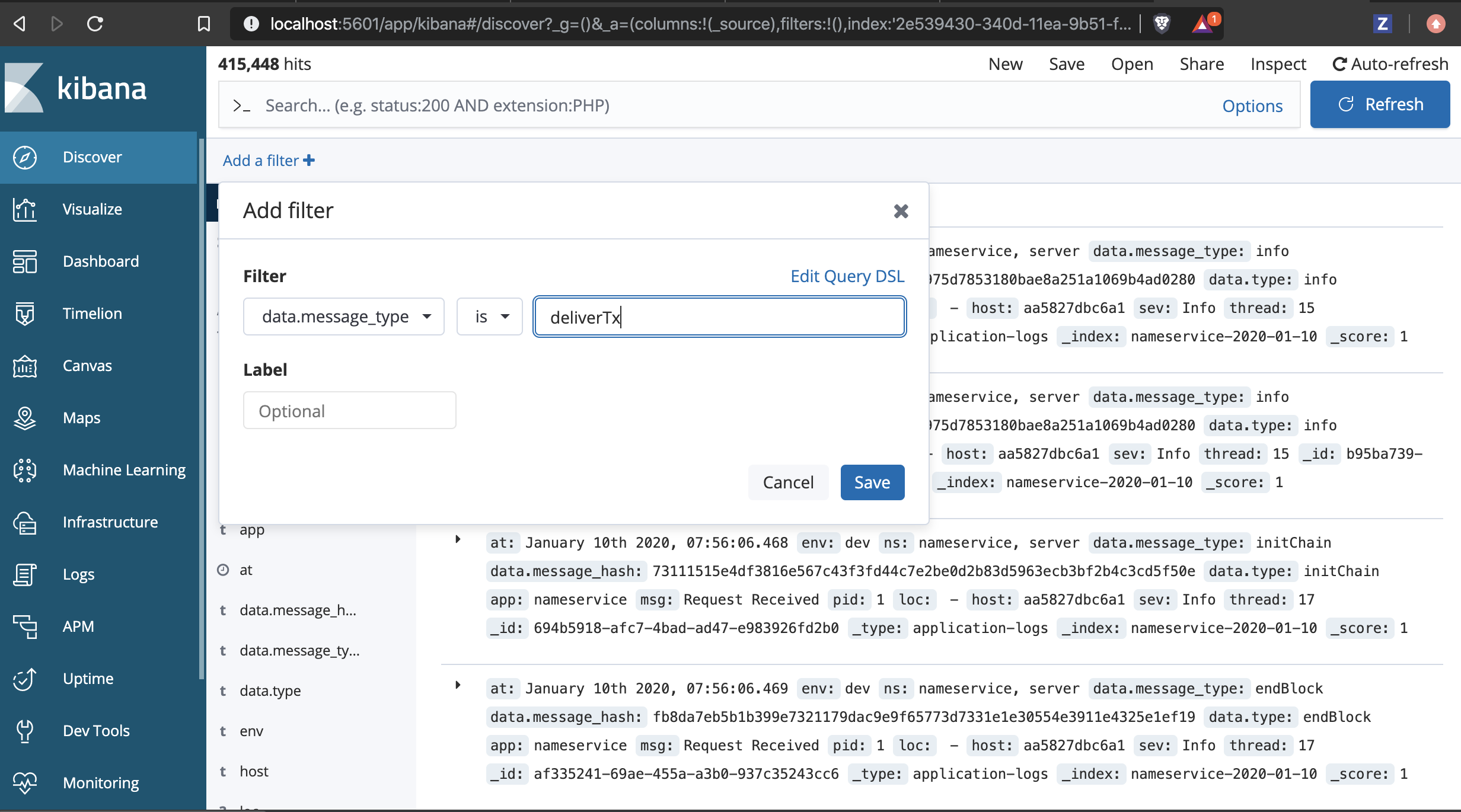Image resolution: width=1461 pixels, height=812 pixels.
Task: Open the Visualize section icon
Action: 24,209
